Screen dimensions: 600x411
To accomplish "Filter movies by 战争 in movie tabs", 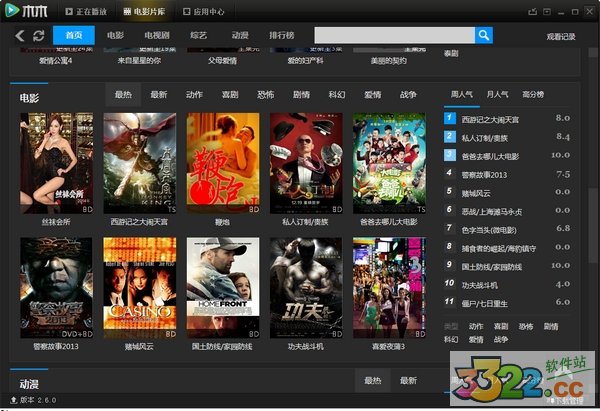I will click(x=408, y=95).
